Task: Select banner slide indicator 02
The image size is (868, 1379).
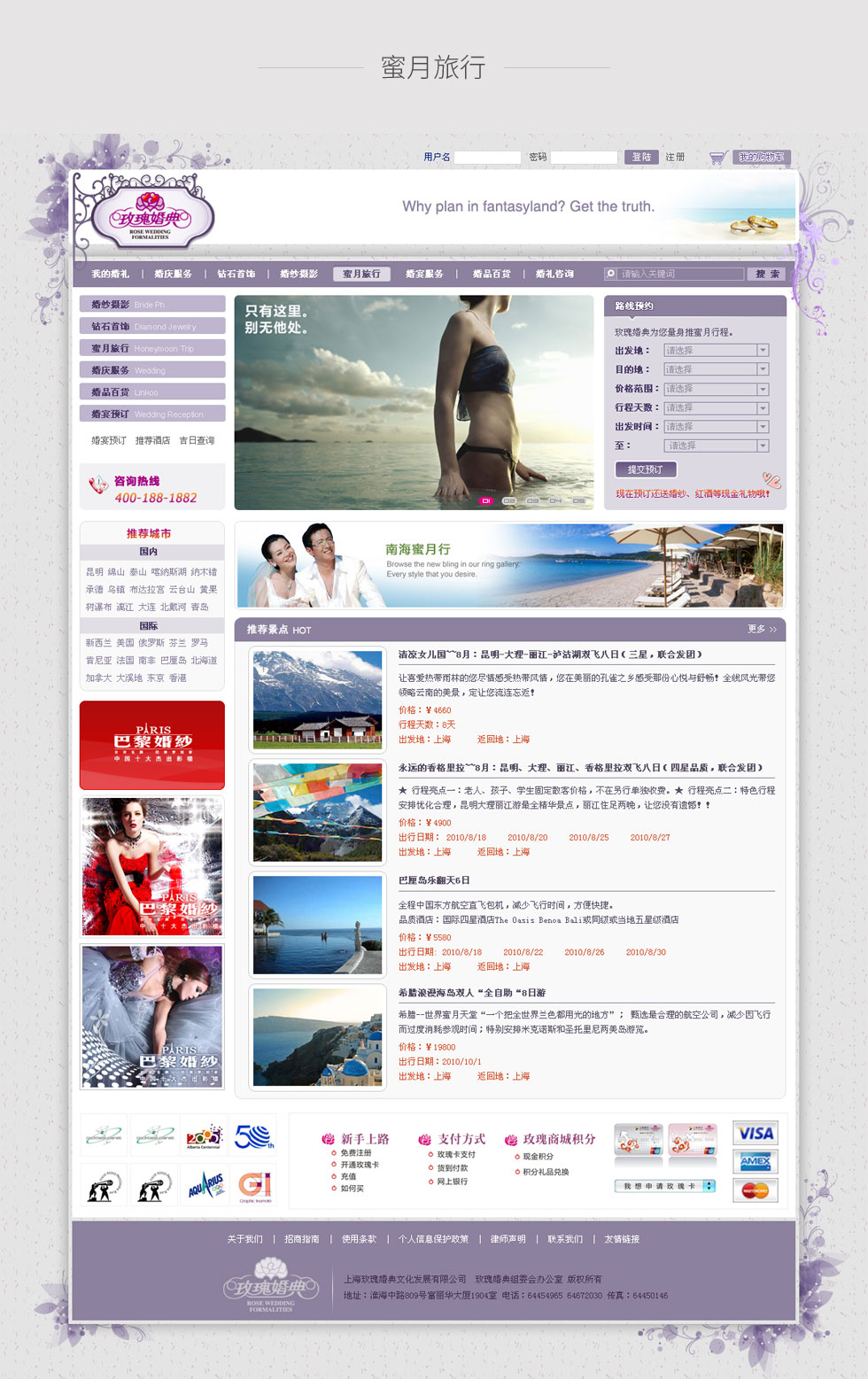Action: [x=509, y=501]
